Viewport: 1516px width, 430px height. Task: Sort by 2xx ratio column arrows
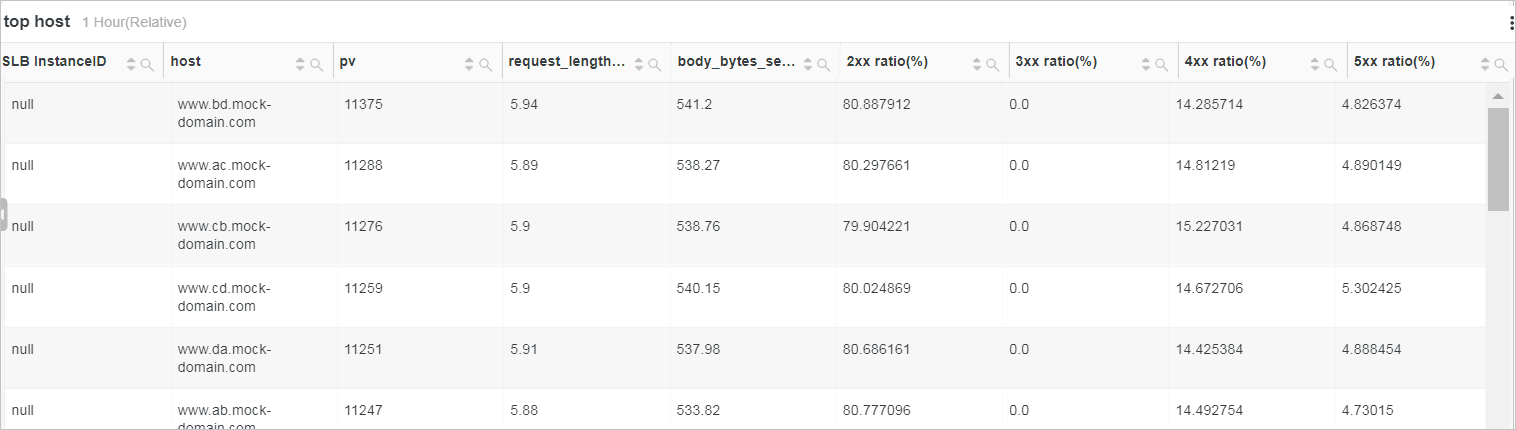(x=977, y=65)
